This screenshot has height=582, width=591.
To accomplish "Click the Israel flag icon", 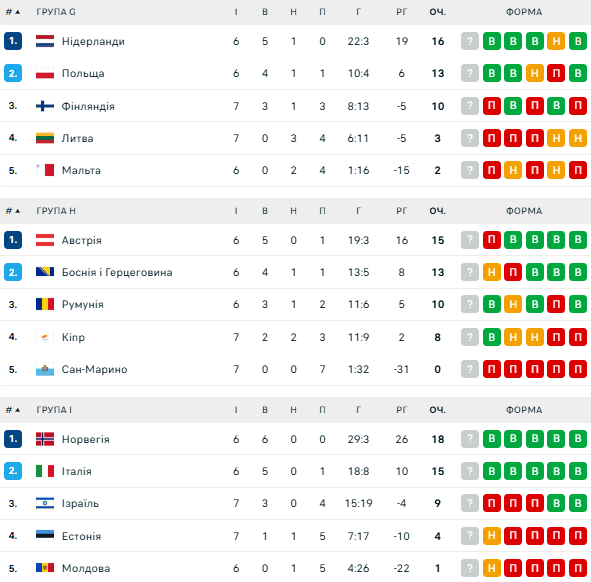I will click(x=45, y=503).
